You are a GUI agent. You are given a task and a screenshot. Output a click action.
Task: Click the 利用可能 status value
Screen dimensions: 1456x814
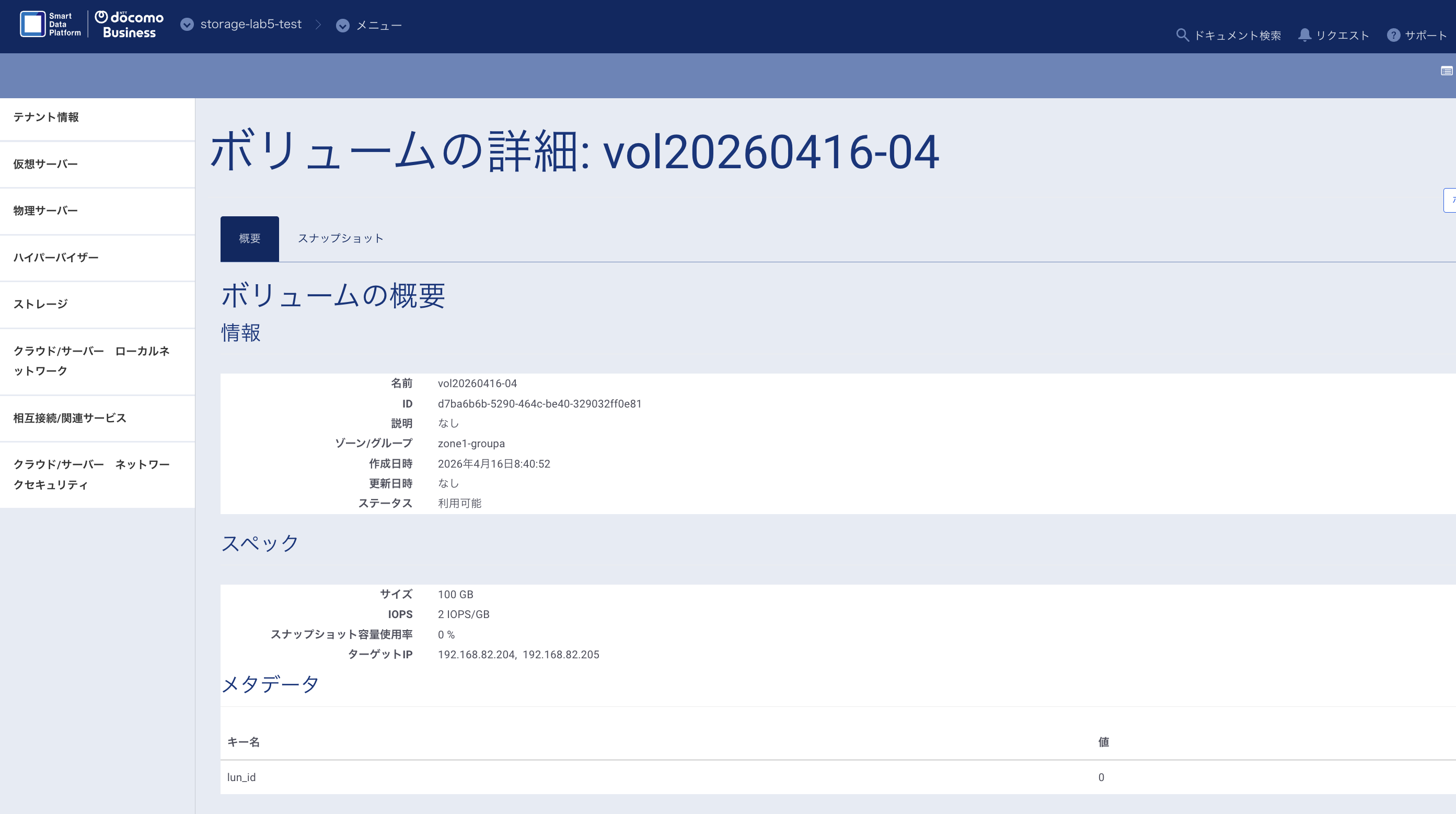[x=459, y=503]
